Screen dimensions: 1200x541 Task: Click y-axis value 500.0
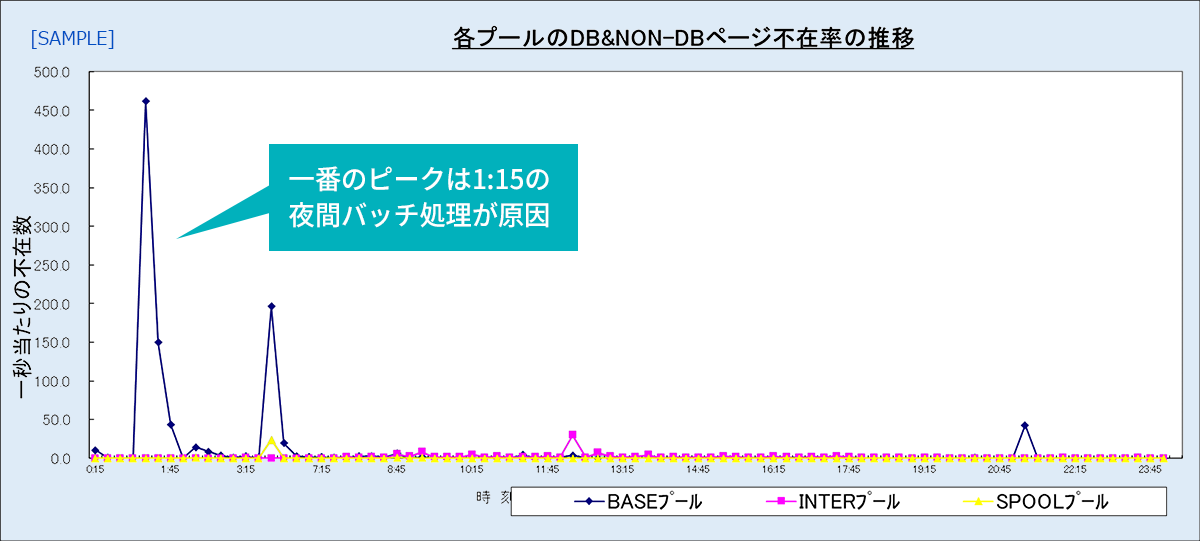click(52, 72)
